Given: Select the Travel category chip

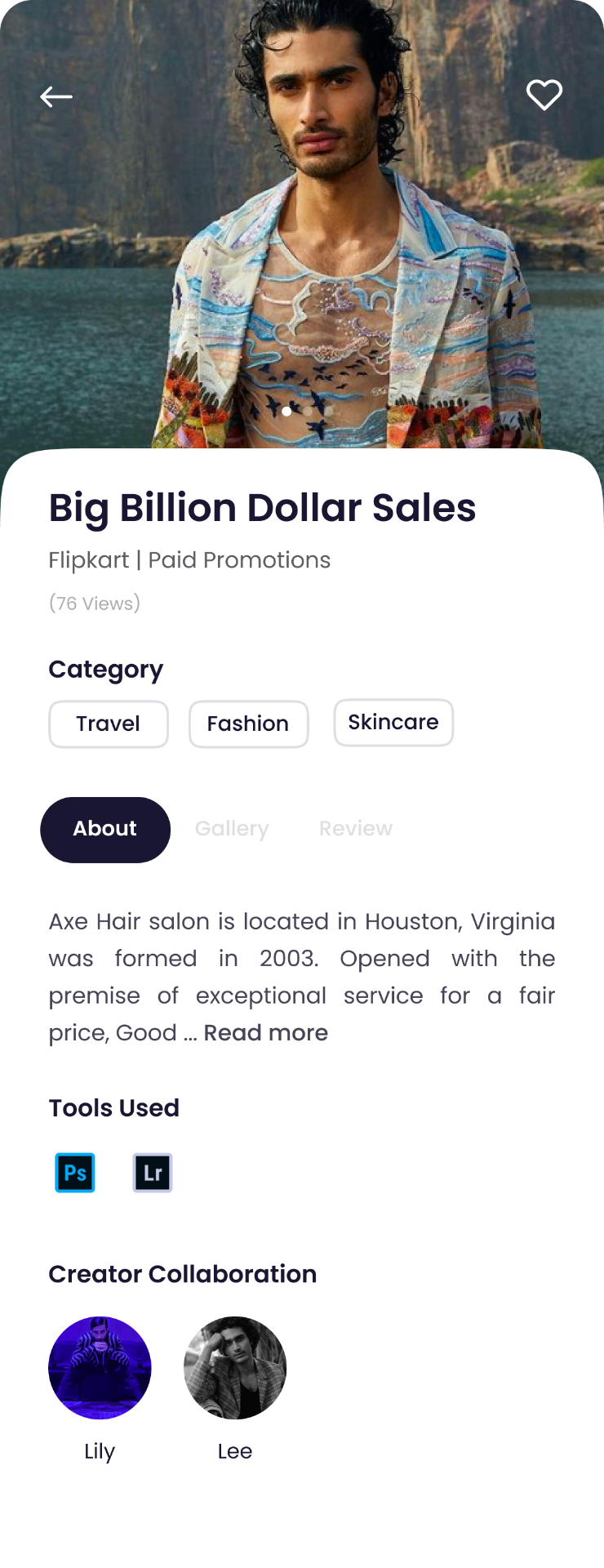Looking at the screenshot, I should 109,724.
